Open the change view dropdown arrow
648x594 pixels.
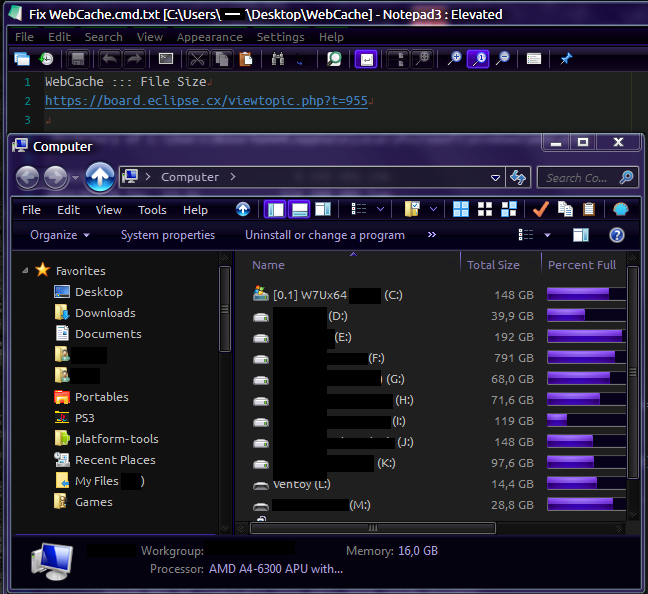[547, 235]
